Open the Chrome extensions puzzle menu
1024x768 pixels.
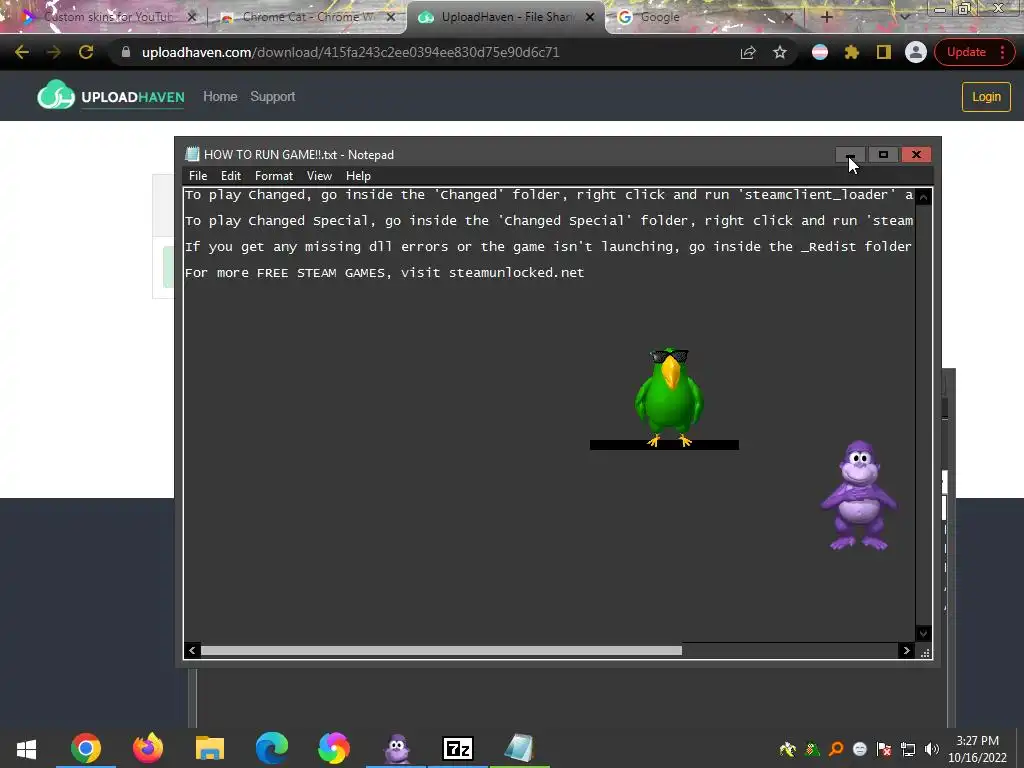coord(852,52)
